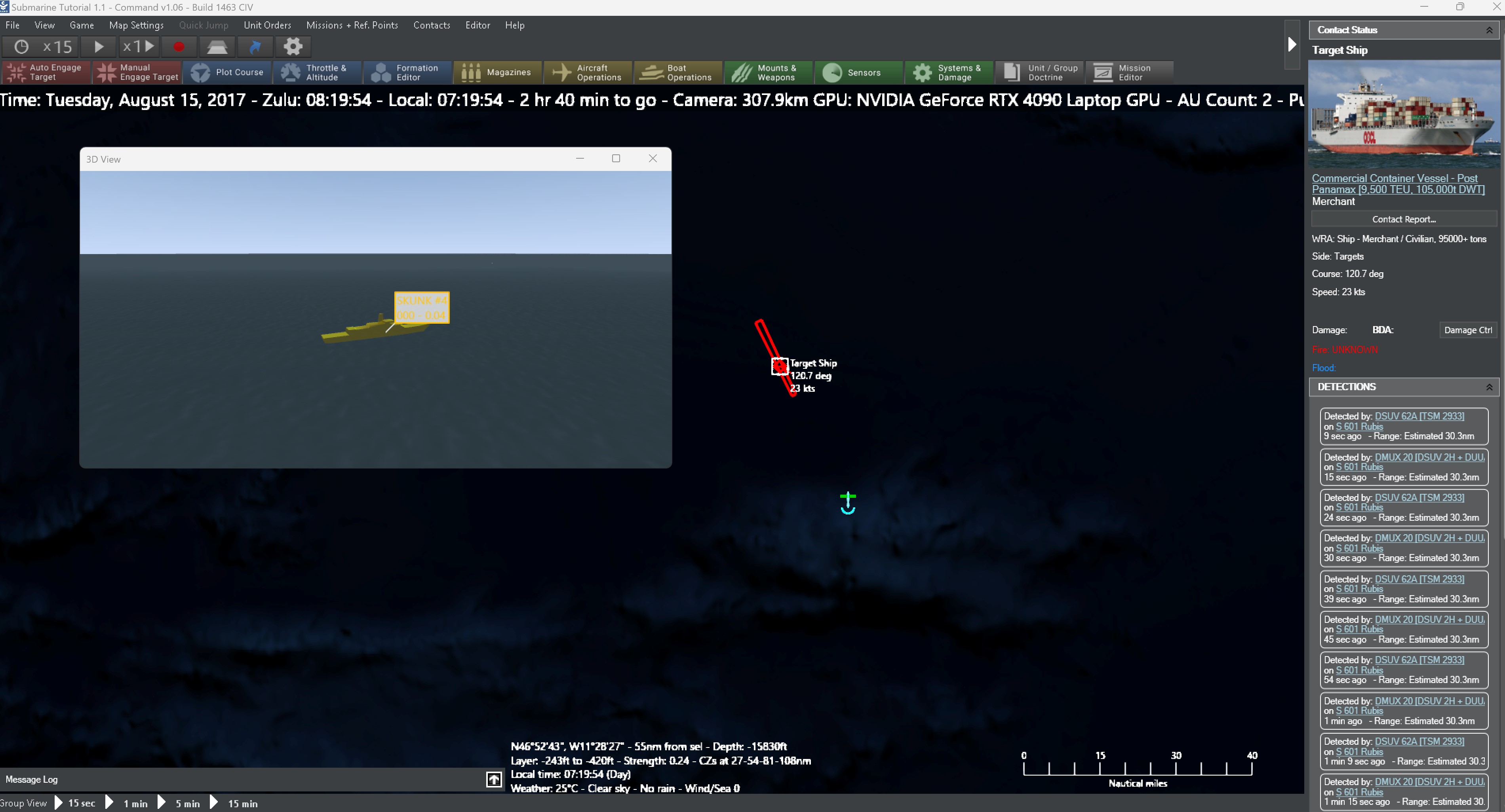Click the map layers trapezoid icon
The height and width of the screenshot is (812, 1505).
point(217,47)
